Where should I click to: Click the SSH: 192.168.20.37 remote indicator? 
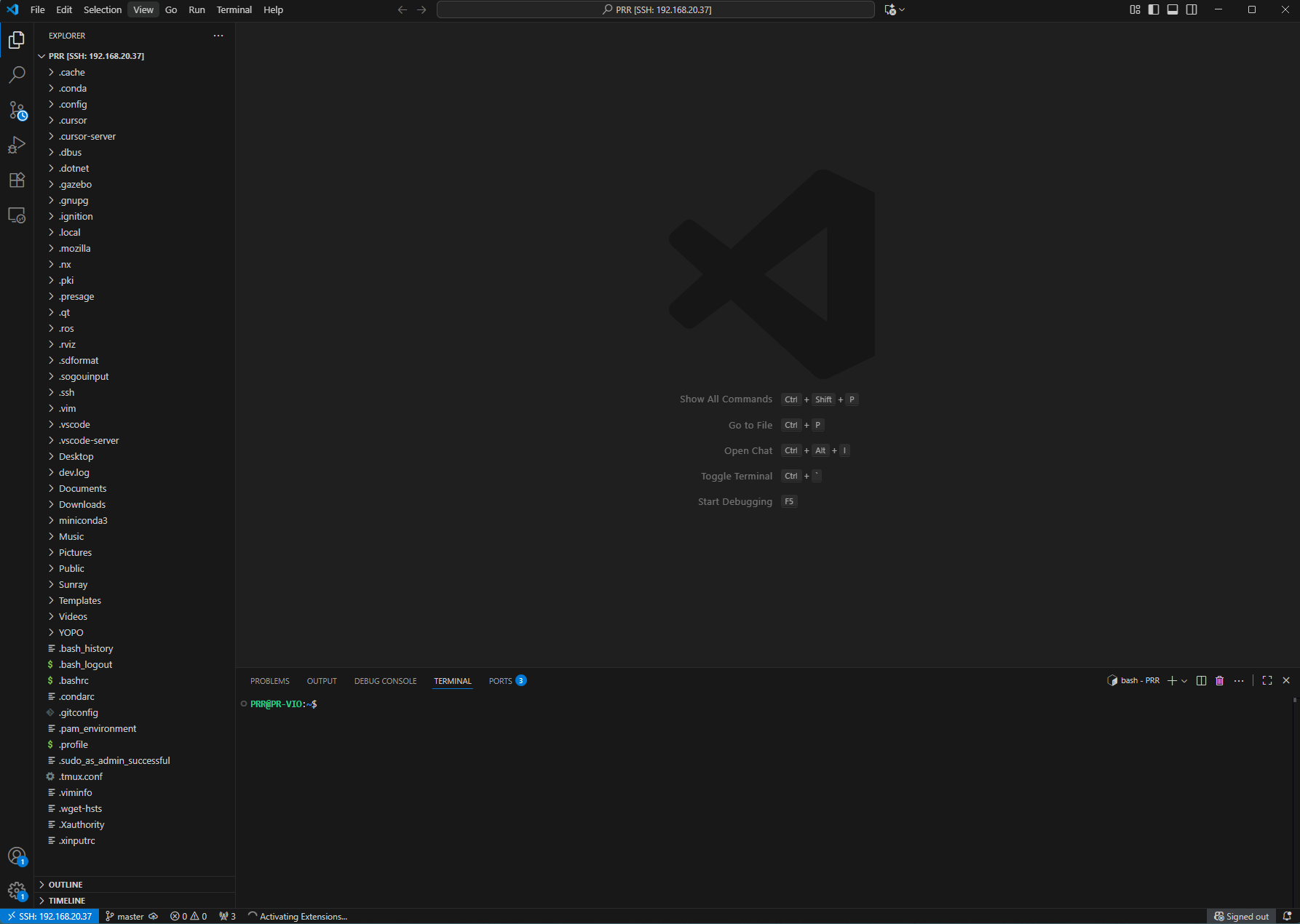coord(49,916)
